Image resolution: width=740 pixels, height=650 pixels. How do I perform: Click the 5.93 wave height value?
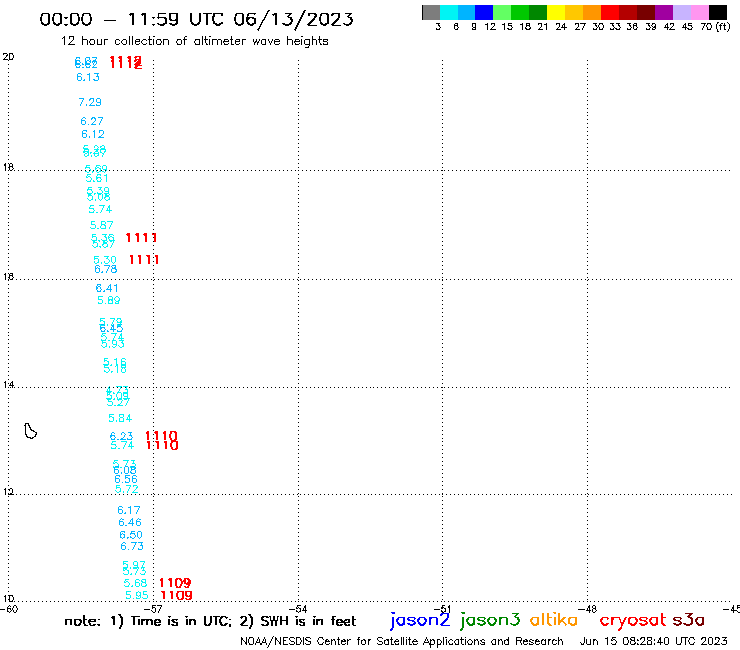[x=112, y=344]
